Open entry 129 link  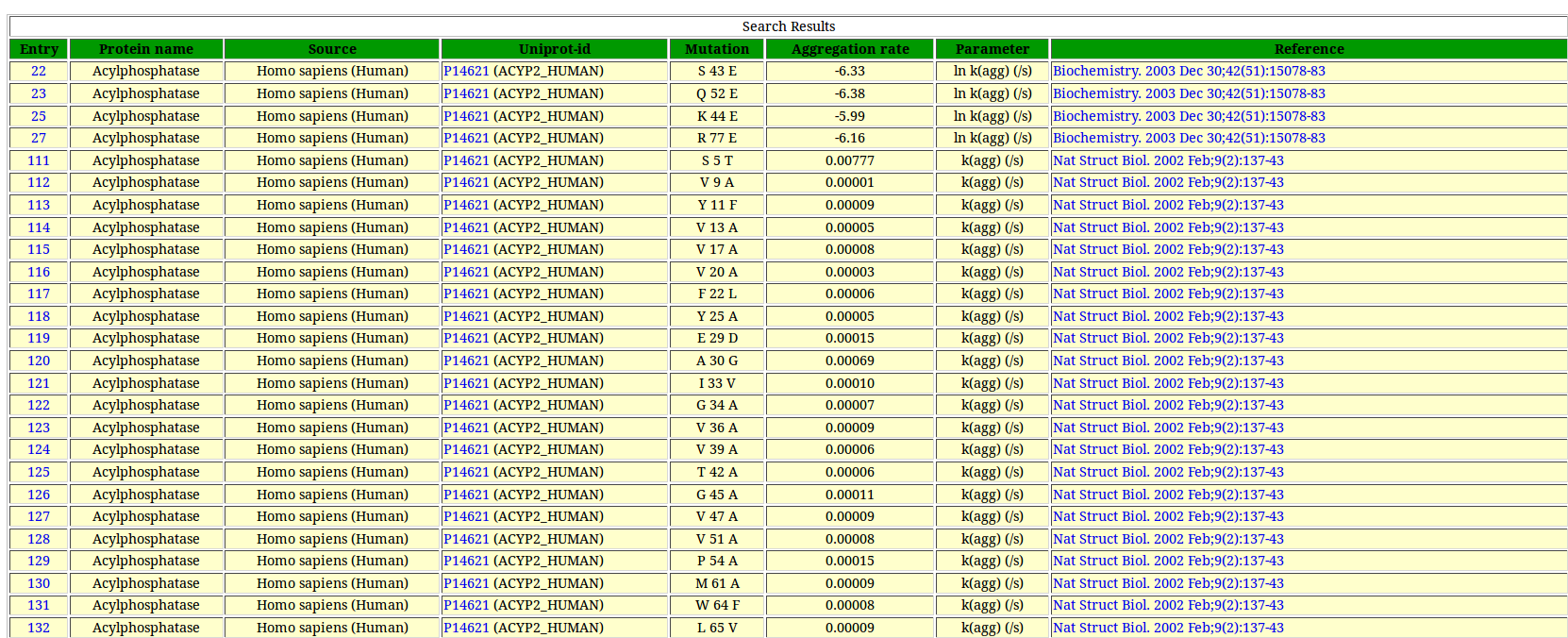click(x=39, y=561)
